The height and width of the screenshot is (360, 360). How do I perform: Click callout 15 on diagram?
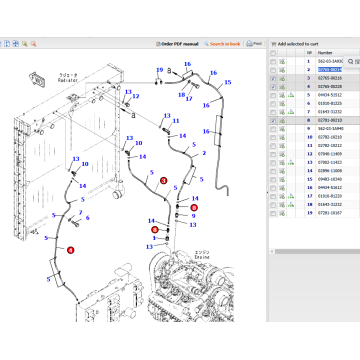point(228,82)
